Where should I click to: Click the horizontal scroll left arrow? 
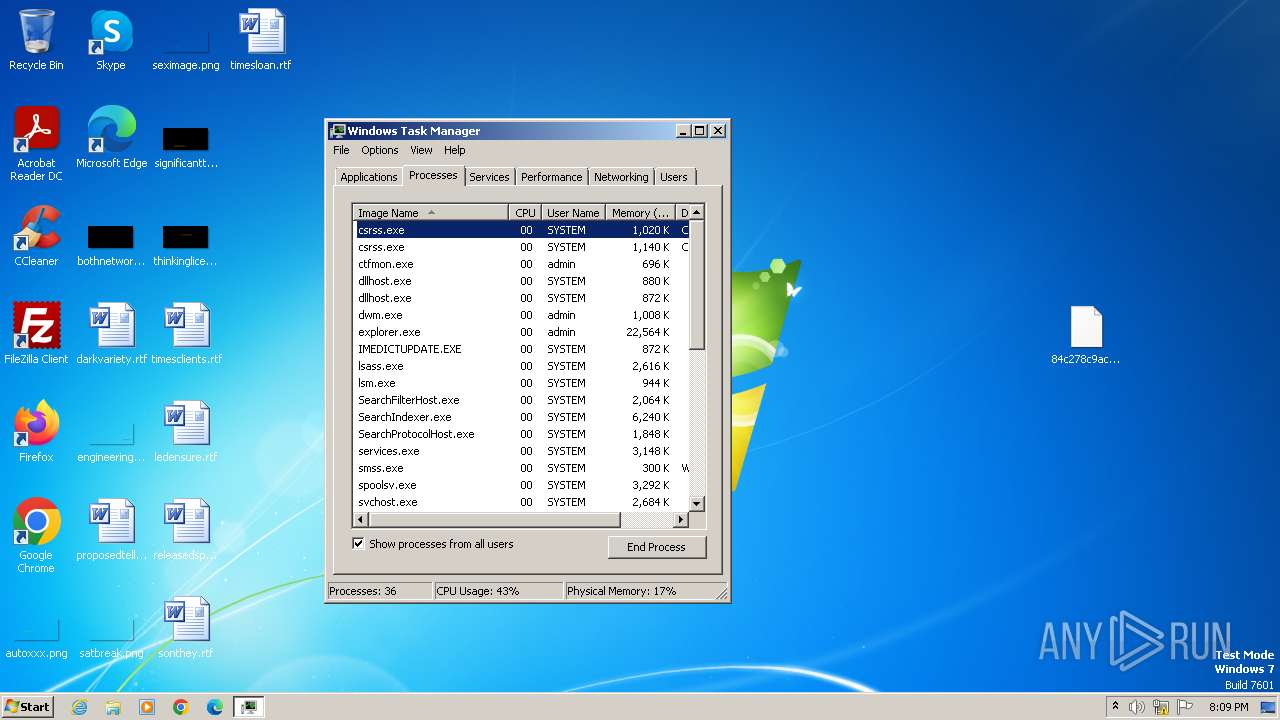point(361,519)
